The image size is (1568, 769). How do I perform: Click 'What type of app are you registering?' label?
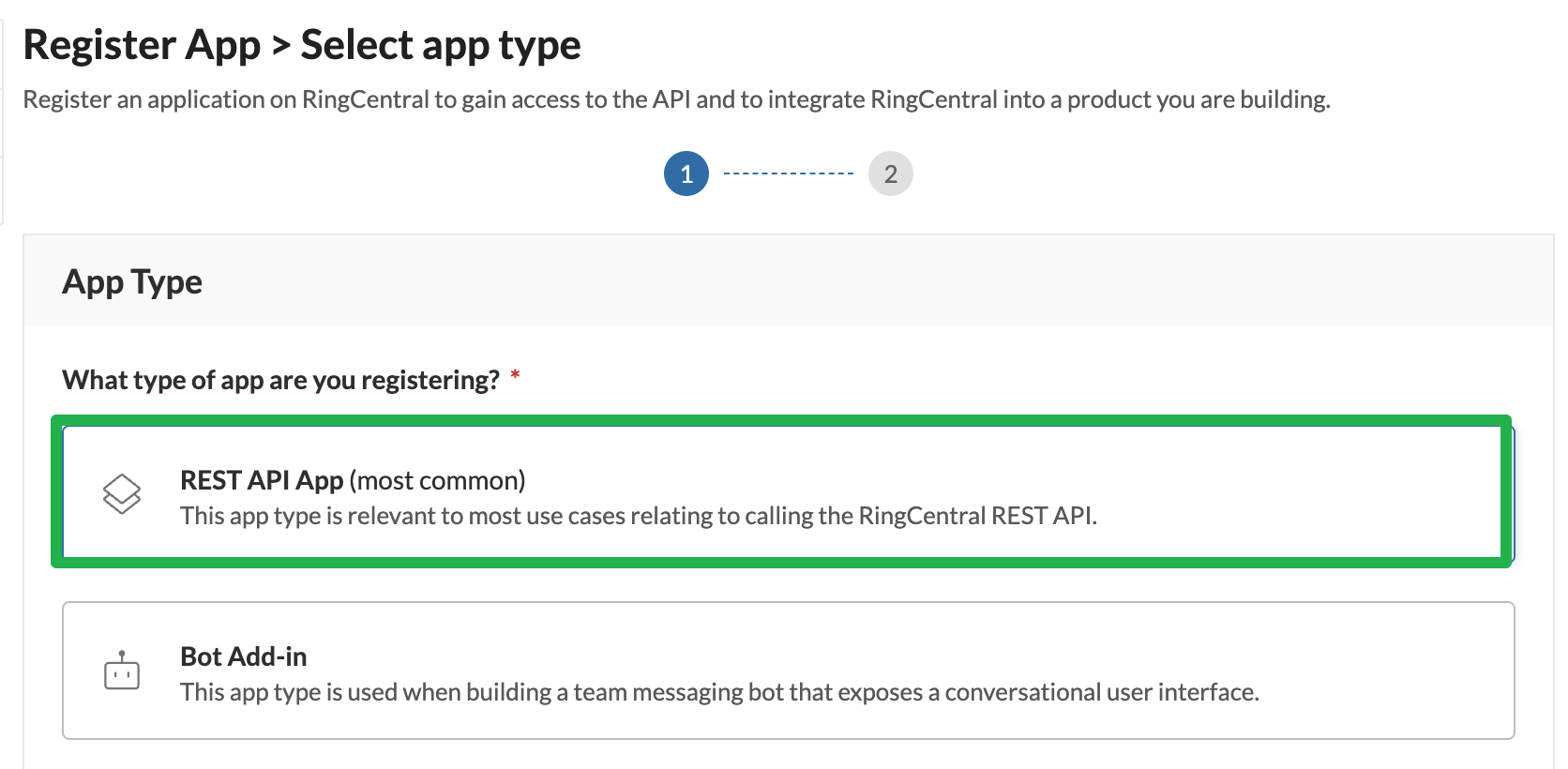click(x=280, y=380)
